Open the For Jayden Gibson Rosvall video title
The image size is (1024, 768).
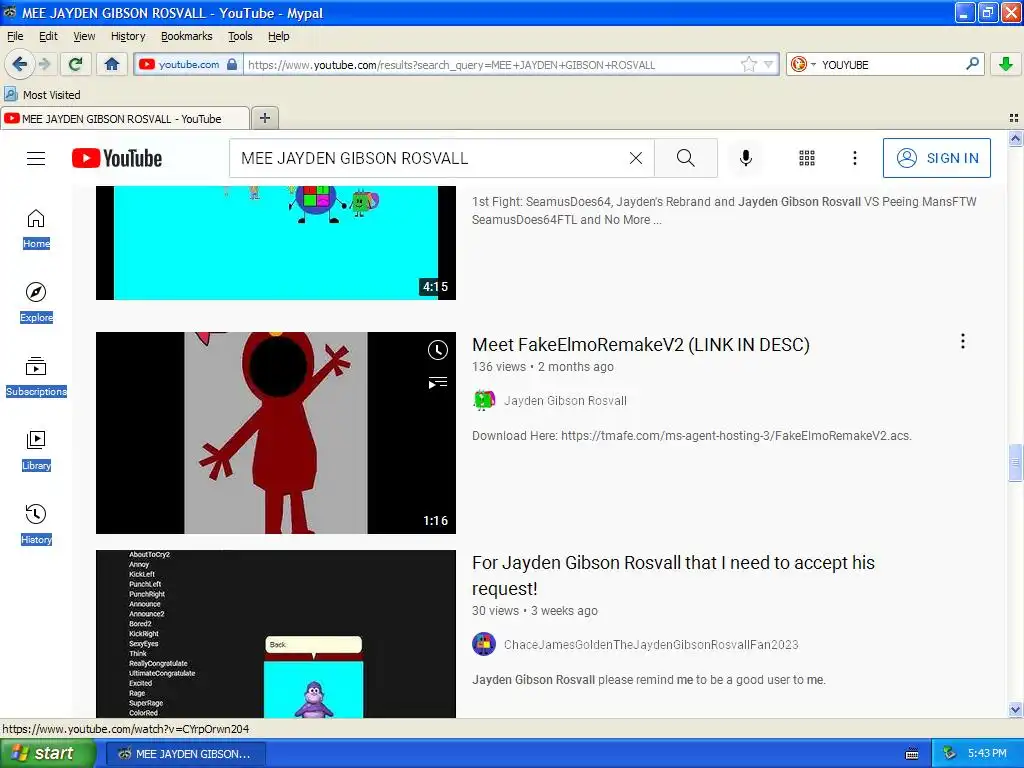click(673, 575)
